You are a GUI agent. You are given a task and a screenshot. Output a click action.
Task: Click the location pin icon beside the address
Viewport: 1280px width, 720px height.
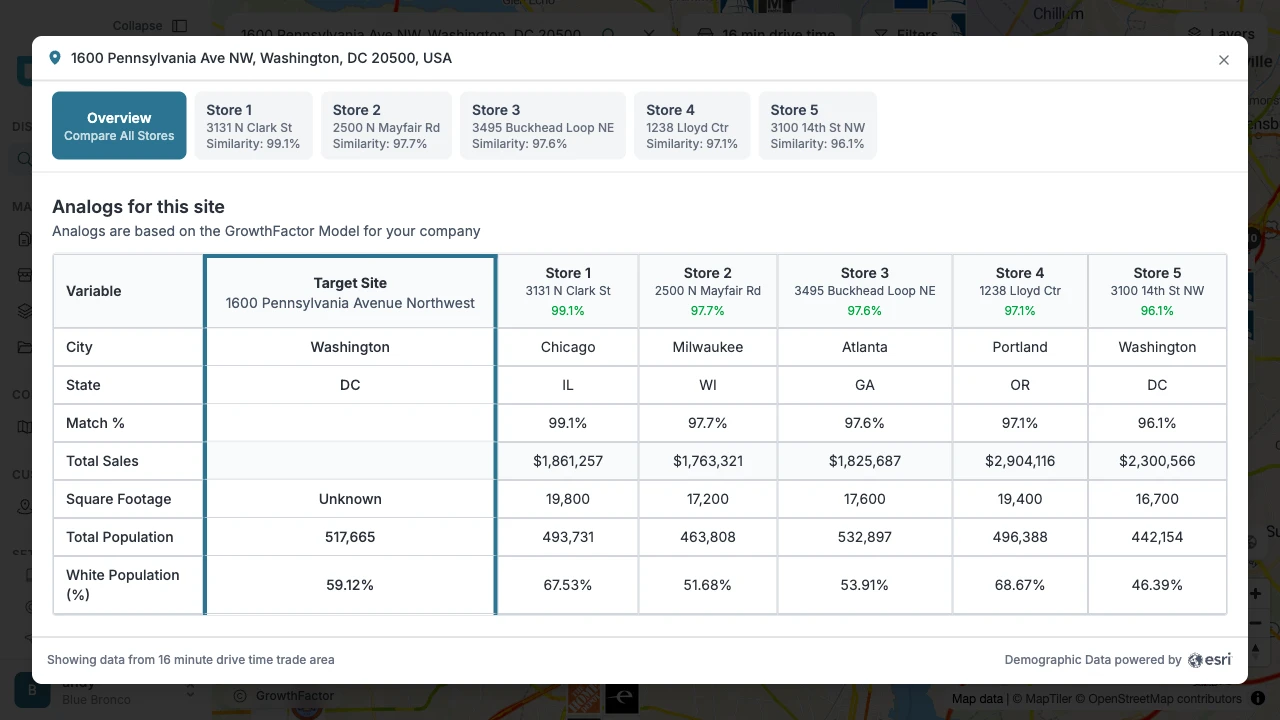point(55,57)
